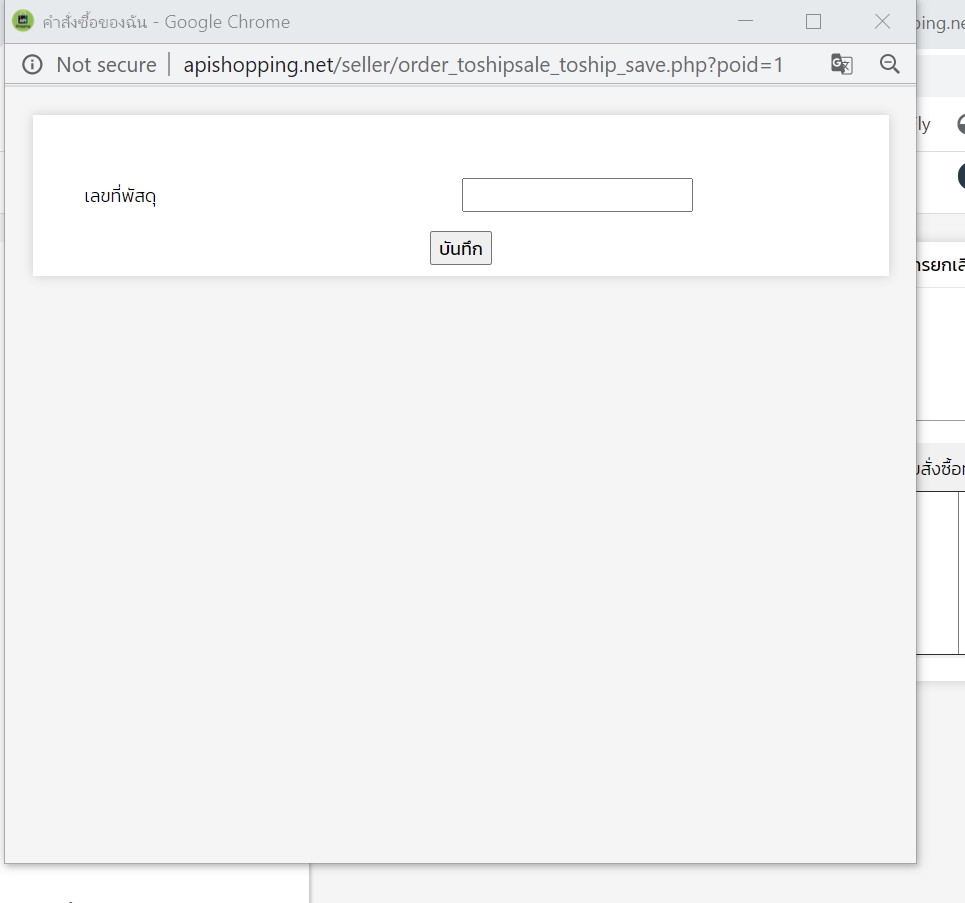Click the API Shopping favicon in title bar
The image size is (965, 903).
23,21
